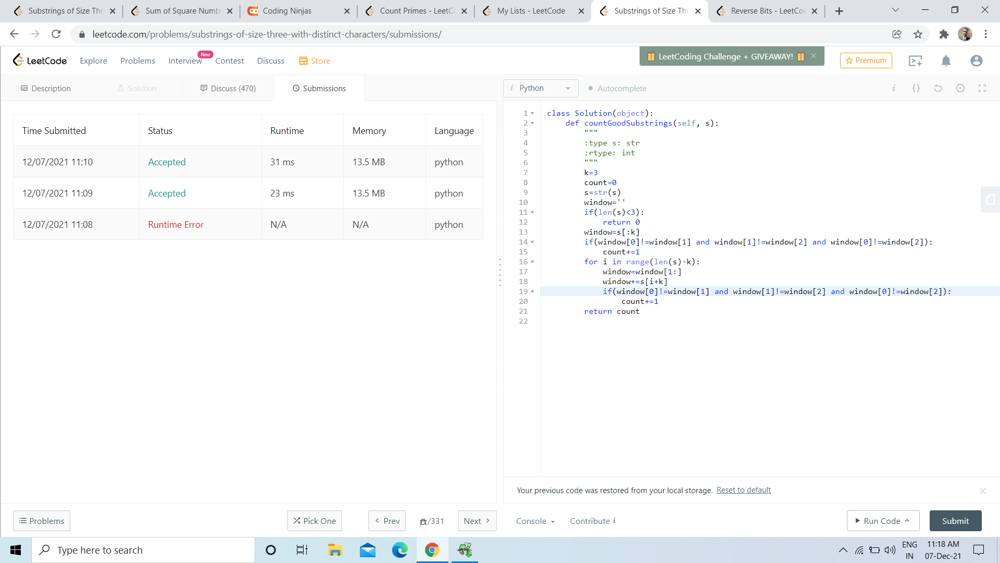Switch to the Description tab
This screenshot has height=563, width=1000.
click(x=46, y=88)
